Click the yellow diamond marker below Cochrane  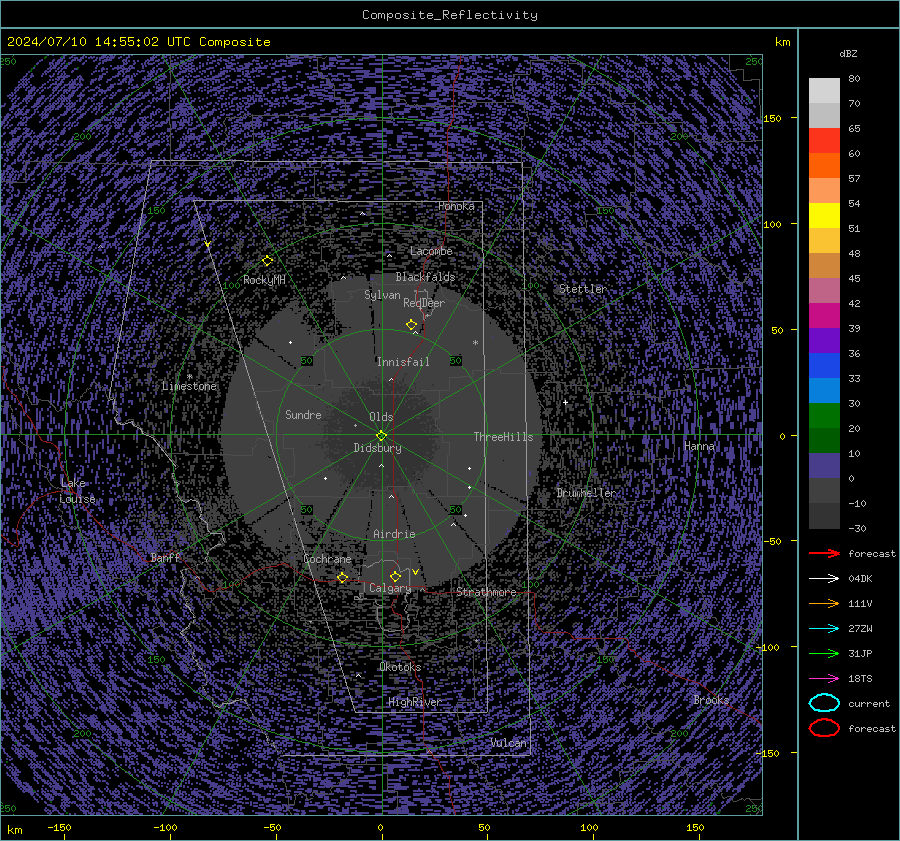tap(343, 577)
